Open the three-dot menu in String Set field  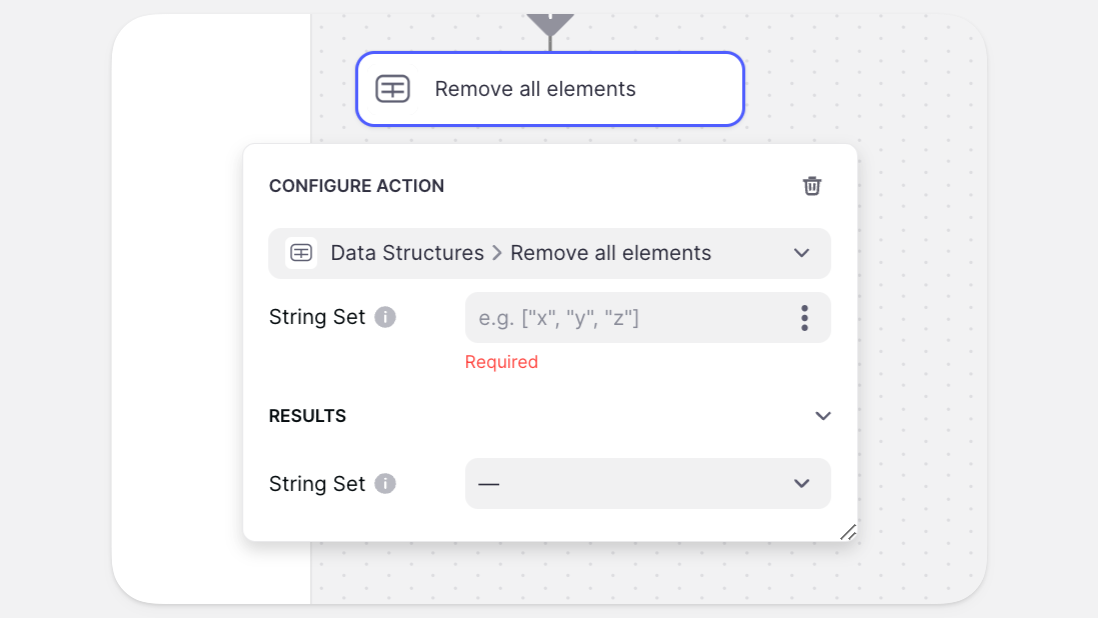804,318
